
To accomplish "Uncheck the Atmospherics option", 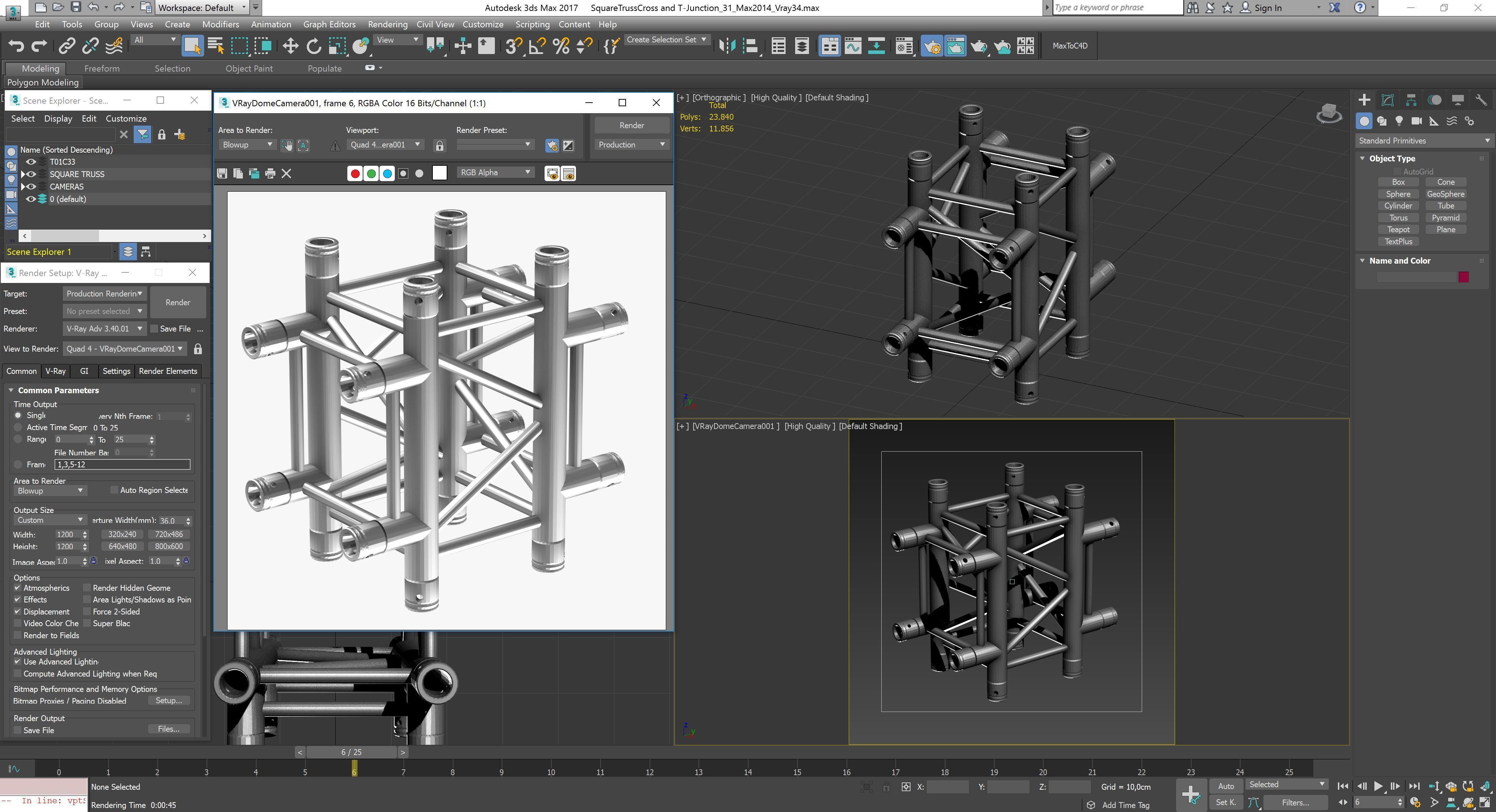I will click(18, 588).
